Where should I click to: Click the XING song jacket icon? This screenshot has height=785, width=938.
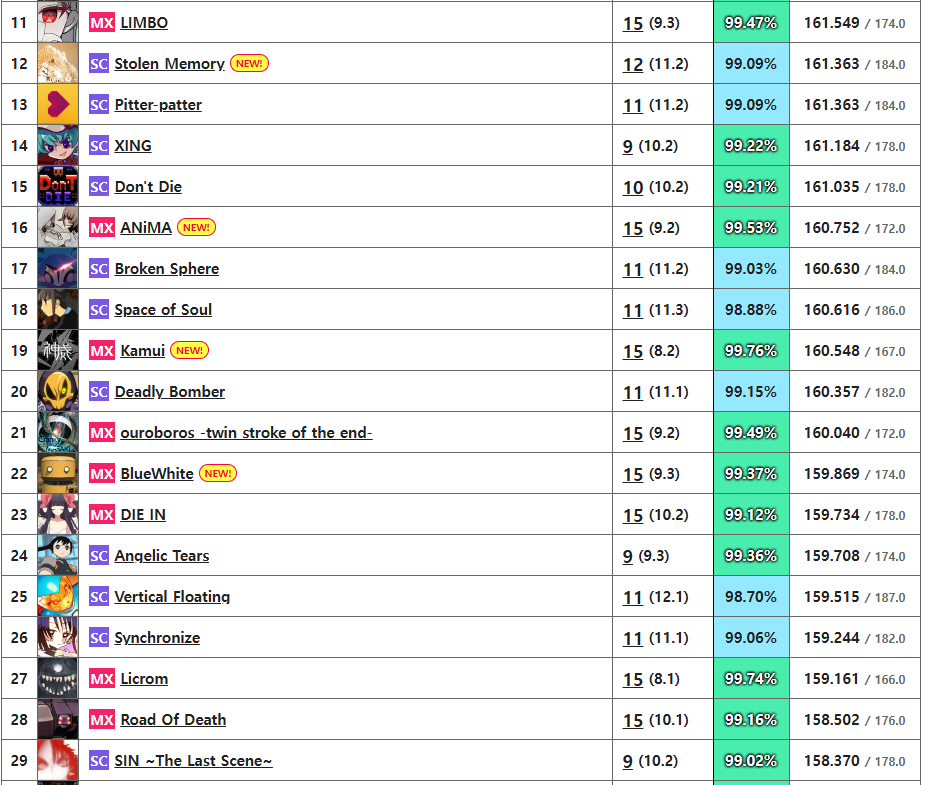57,145
